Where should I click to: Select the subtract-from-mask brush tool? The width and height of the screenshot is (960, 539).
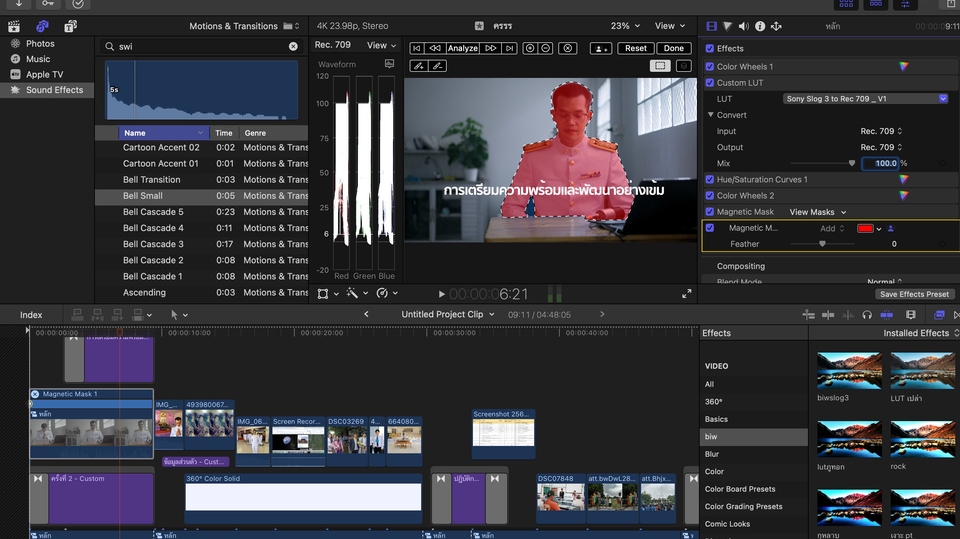pyautogui.click(x=439, y=66)
